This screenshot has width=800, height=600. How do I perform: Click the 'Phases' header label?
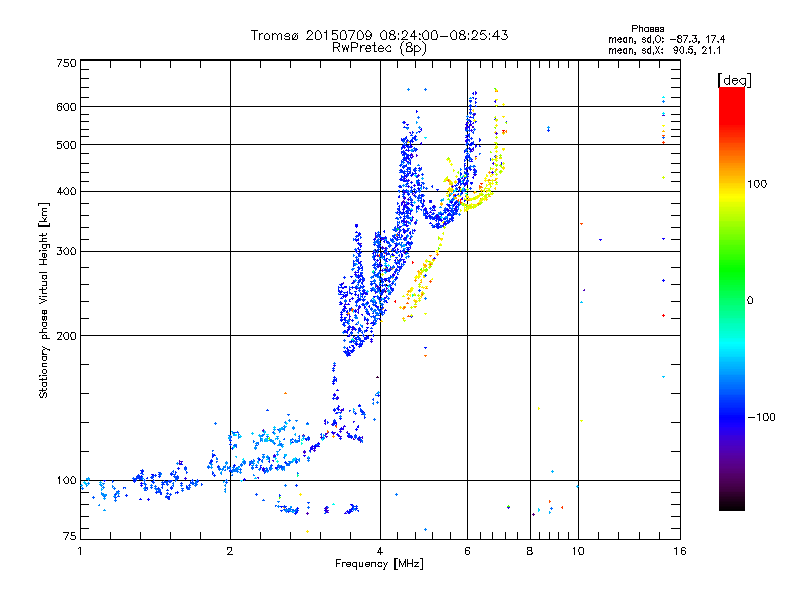647,29
